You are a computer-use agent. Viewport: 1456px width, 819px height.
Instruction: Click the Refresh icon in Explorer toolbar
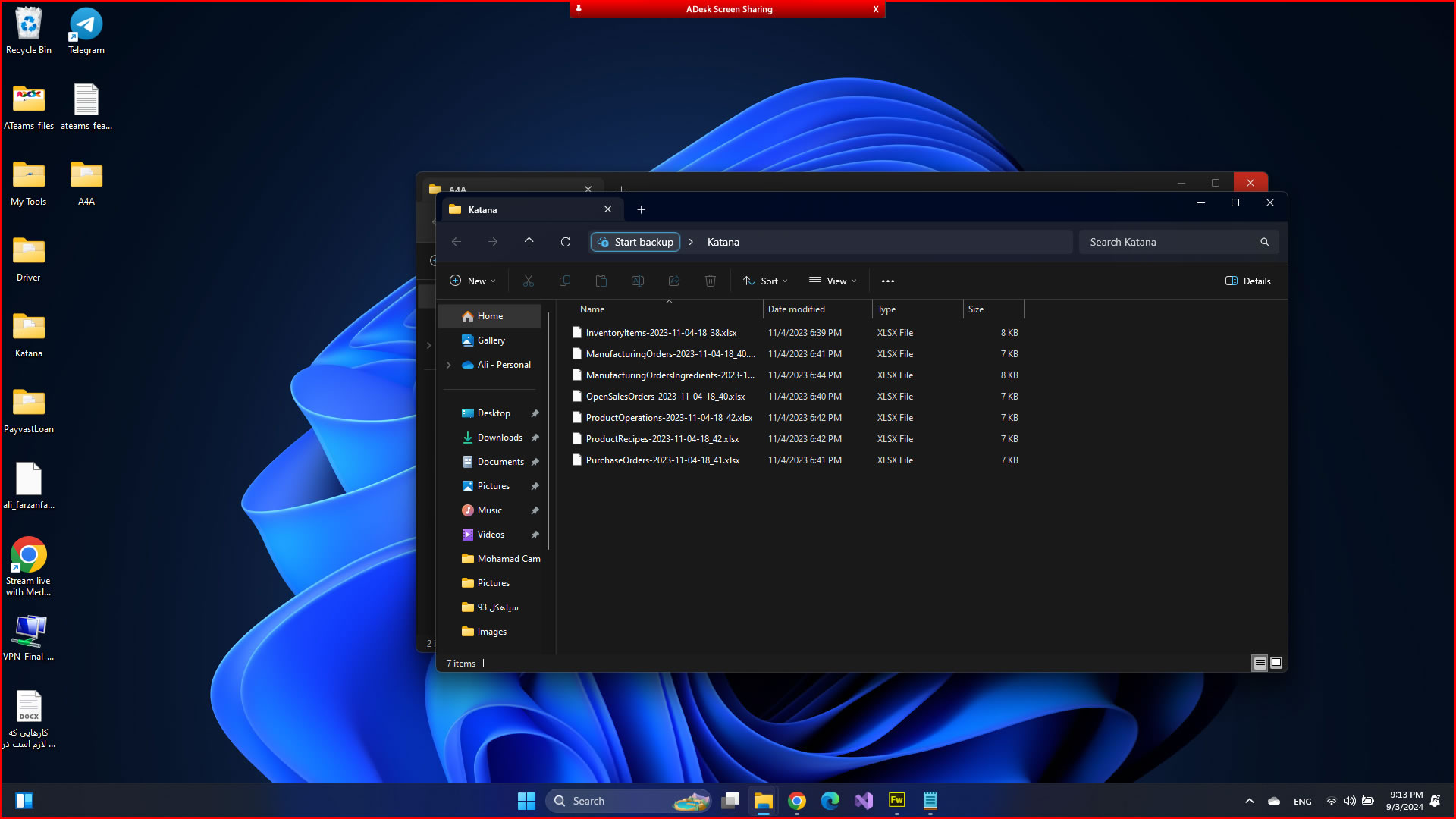[x=565, y=242]
